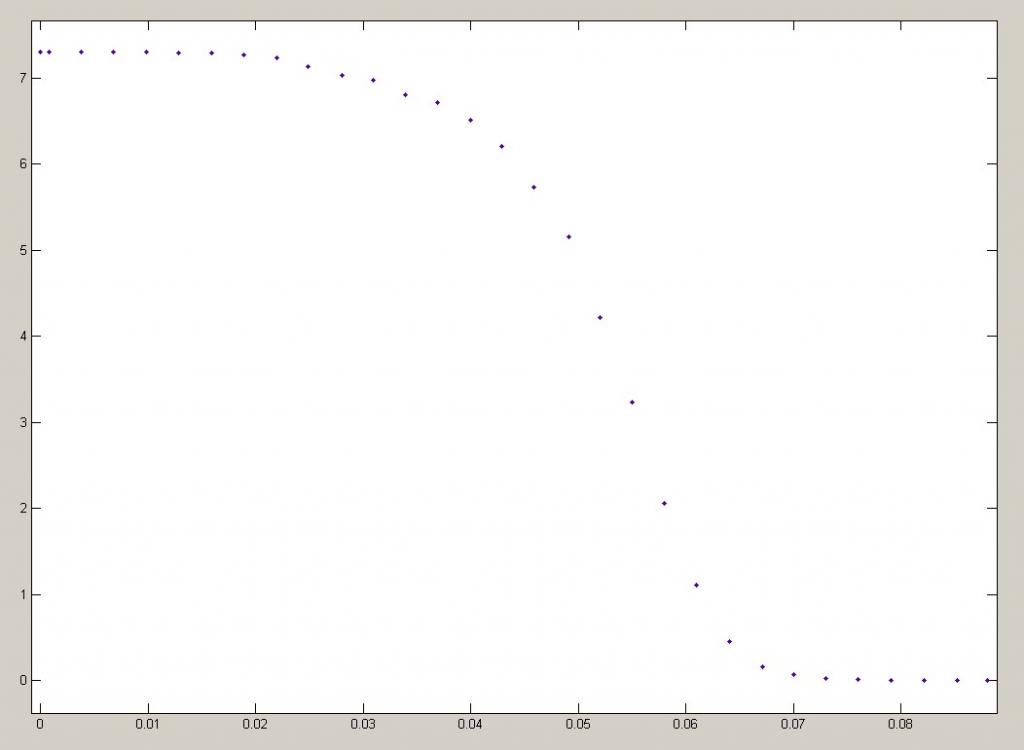1024x750 pixels.
Task: Pick the data point just above y=2
Action: pos(664,504)
